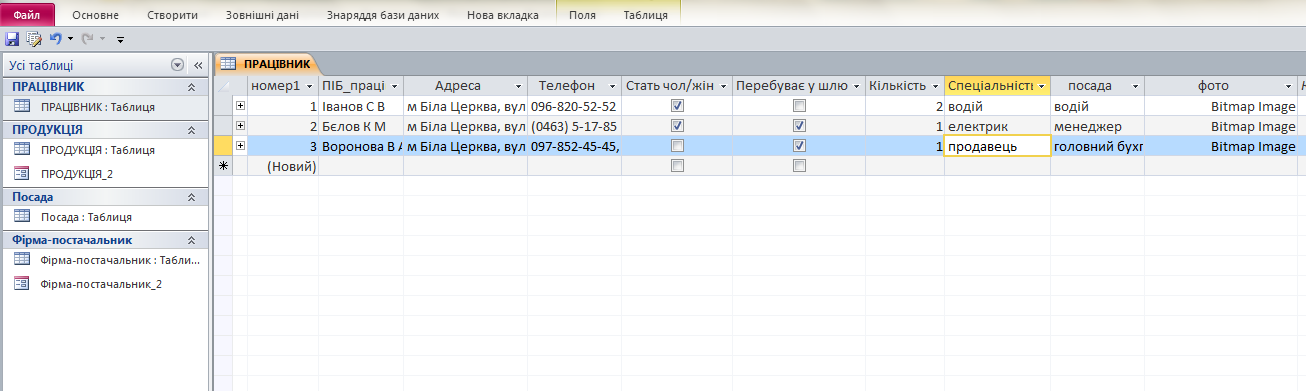Click the select-all corner of the datasheet

(223, 86)
